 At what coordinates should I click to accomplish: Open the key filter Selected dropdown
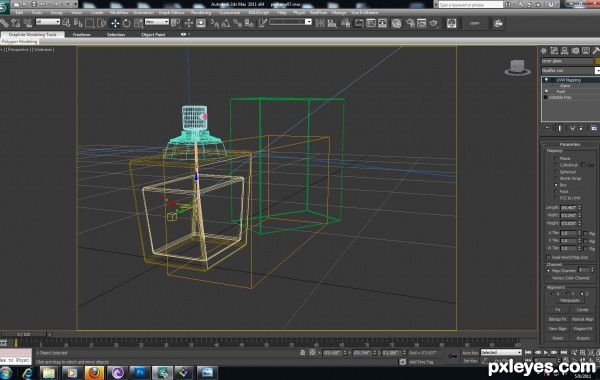point(501,352)
